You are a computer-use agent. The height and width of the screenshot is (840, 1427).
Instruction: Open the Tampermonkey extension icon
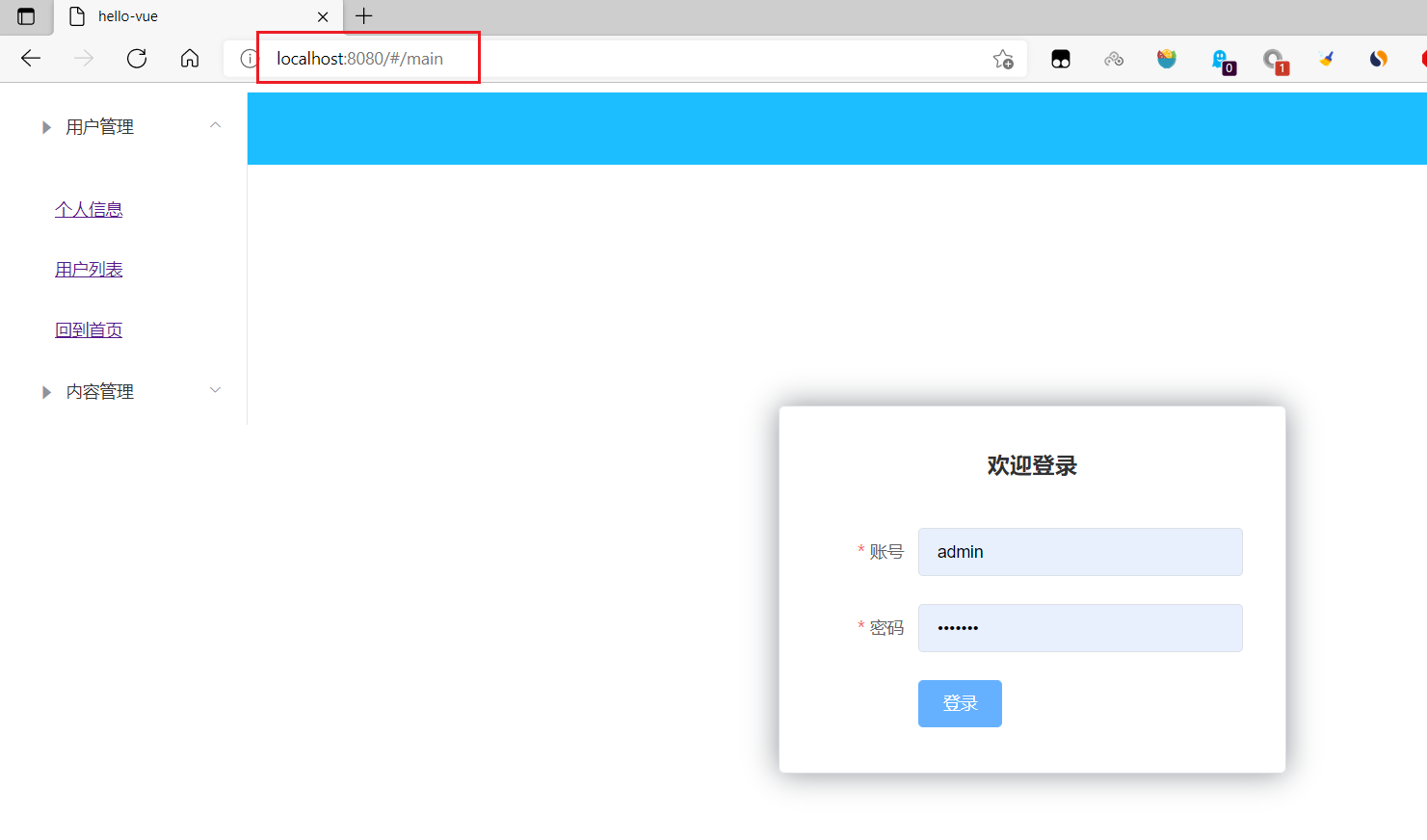point(1061,60)
